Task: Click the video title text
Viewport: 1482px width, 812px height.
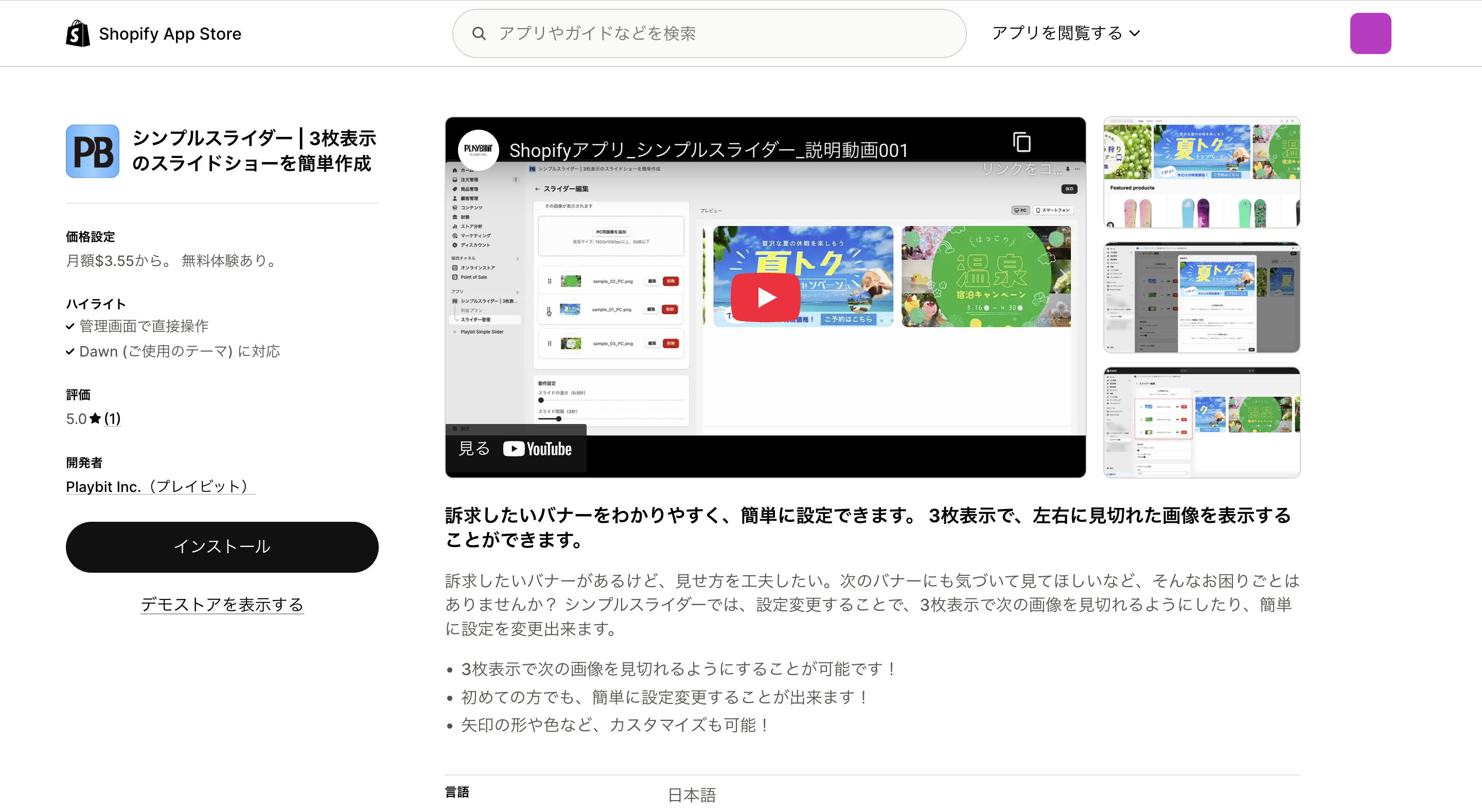Action: click(708, 150)
